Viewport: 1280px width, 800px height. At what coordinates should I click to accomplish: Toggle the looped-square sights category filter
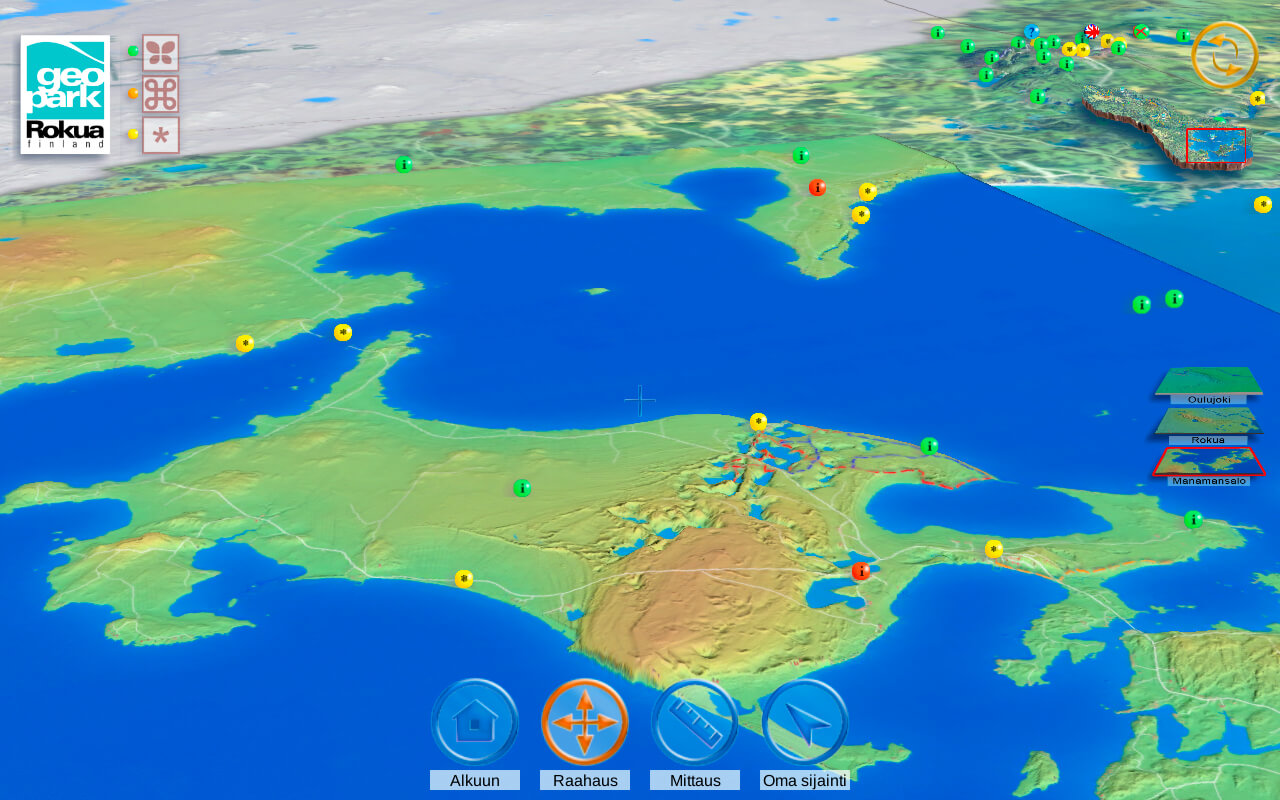pos(160,94)
